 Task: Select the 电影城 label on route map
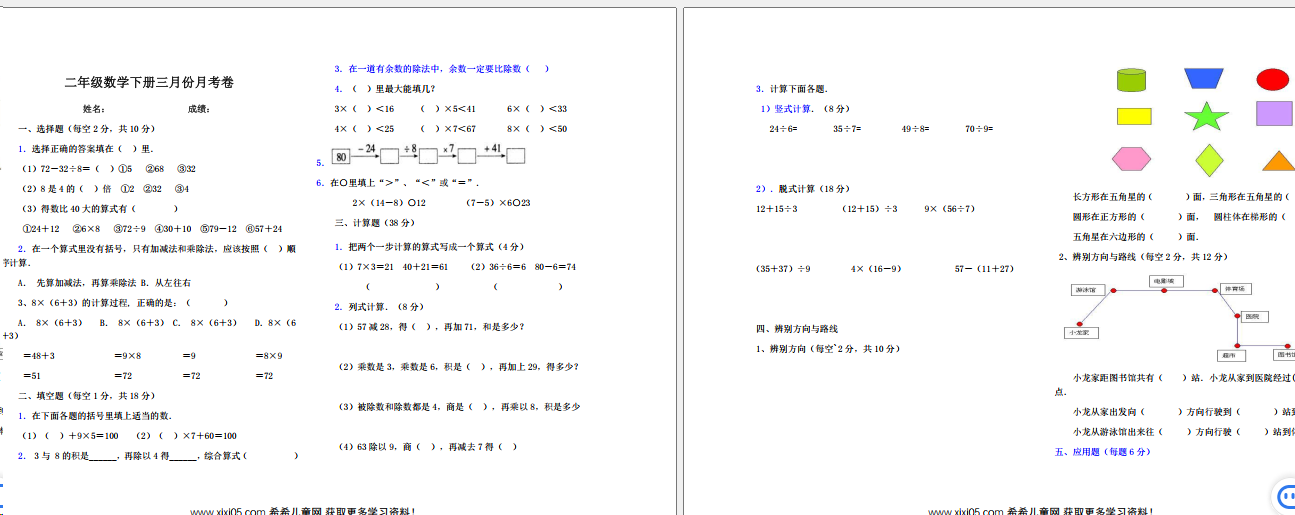1166,281
